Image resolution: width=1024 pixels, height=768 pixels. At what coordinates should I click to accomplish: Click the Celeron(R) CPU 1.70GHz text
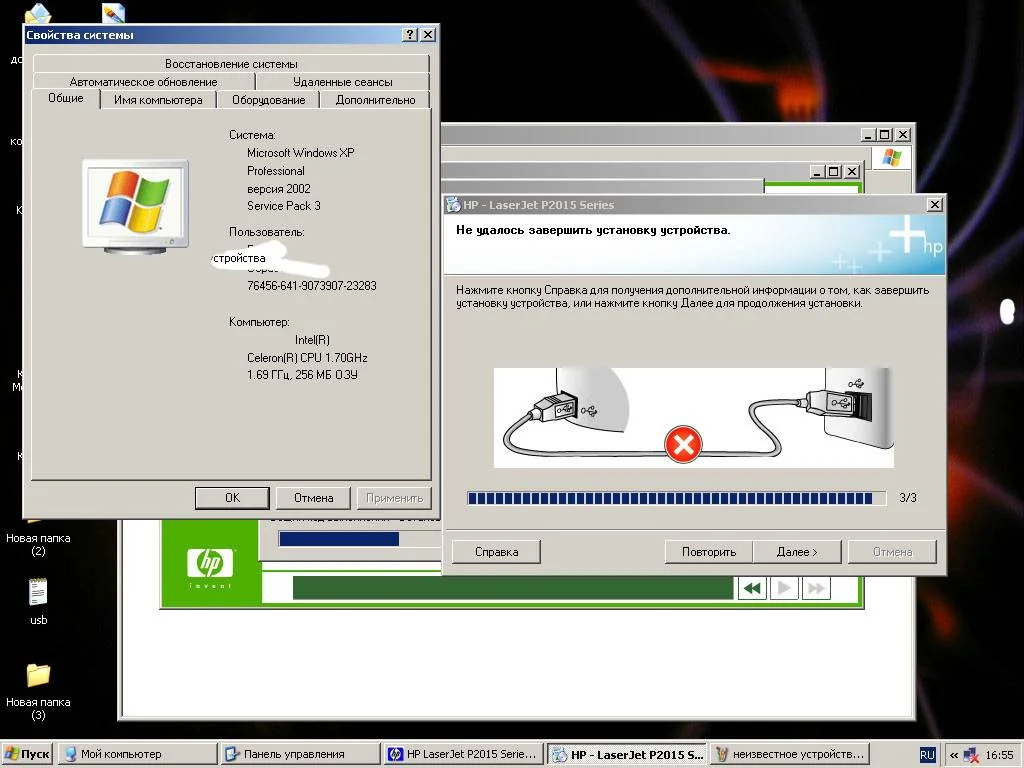307,358
